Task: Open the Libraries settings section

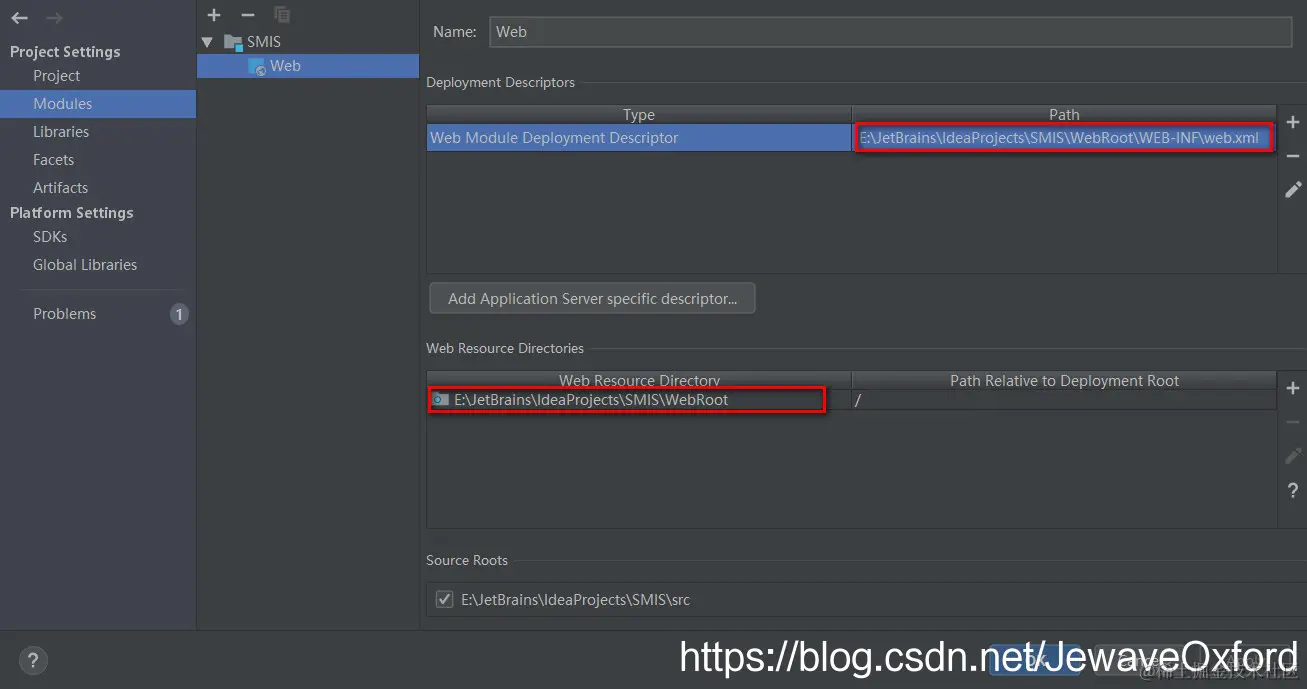Action: (61, 132)
